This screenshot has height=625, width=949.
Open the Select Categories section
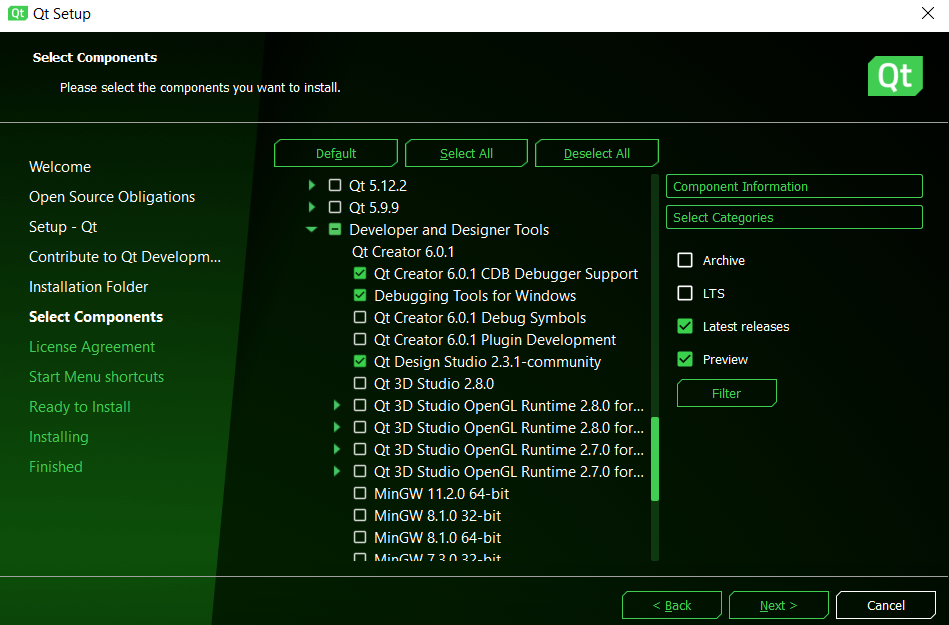[x=794, y=217]
